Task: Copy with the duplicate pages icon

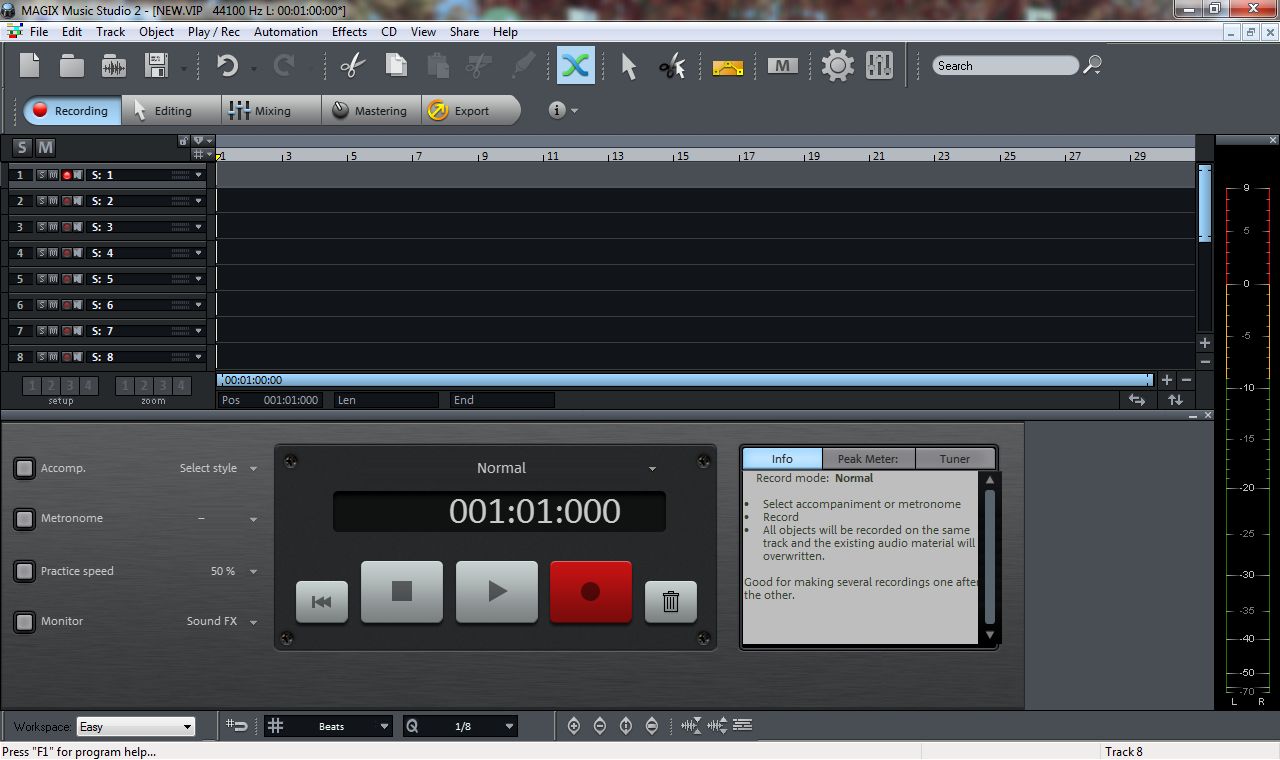Action: (x=396, y=66)
